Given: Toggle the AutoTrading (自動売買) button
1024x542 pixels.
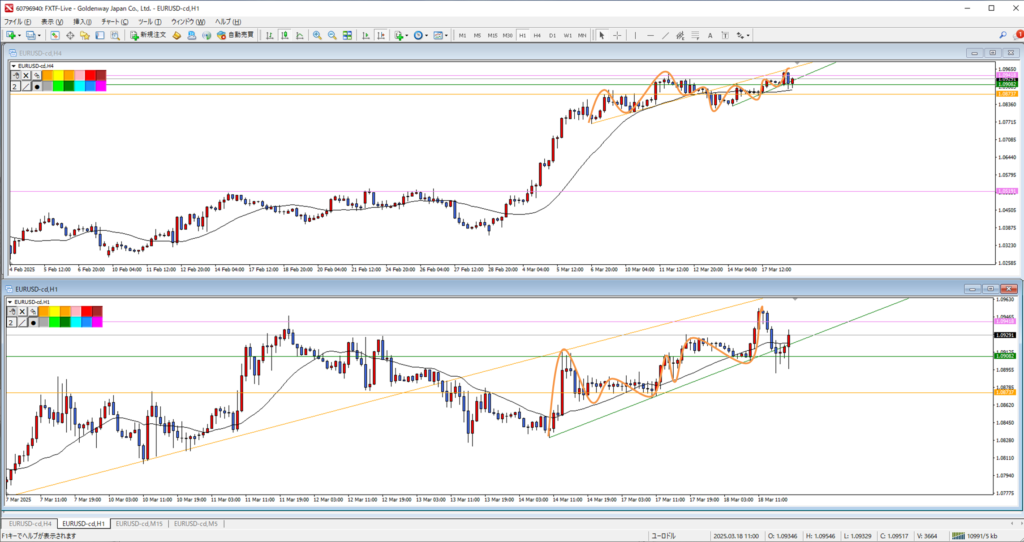Looking at the screenshot, I should [x=236, y=35].
